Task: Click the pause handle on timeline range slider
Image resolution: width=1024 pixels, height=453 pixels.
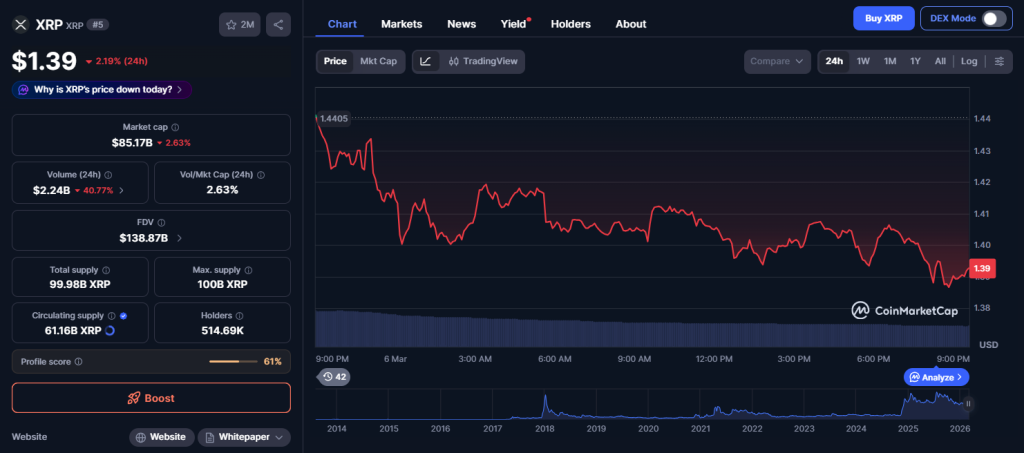Action: pos(967,404)
